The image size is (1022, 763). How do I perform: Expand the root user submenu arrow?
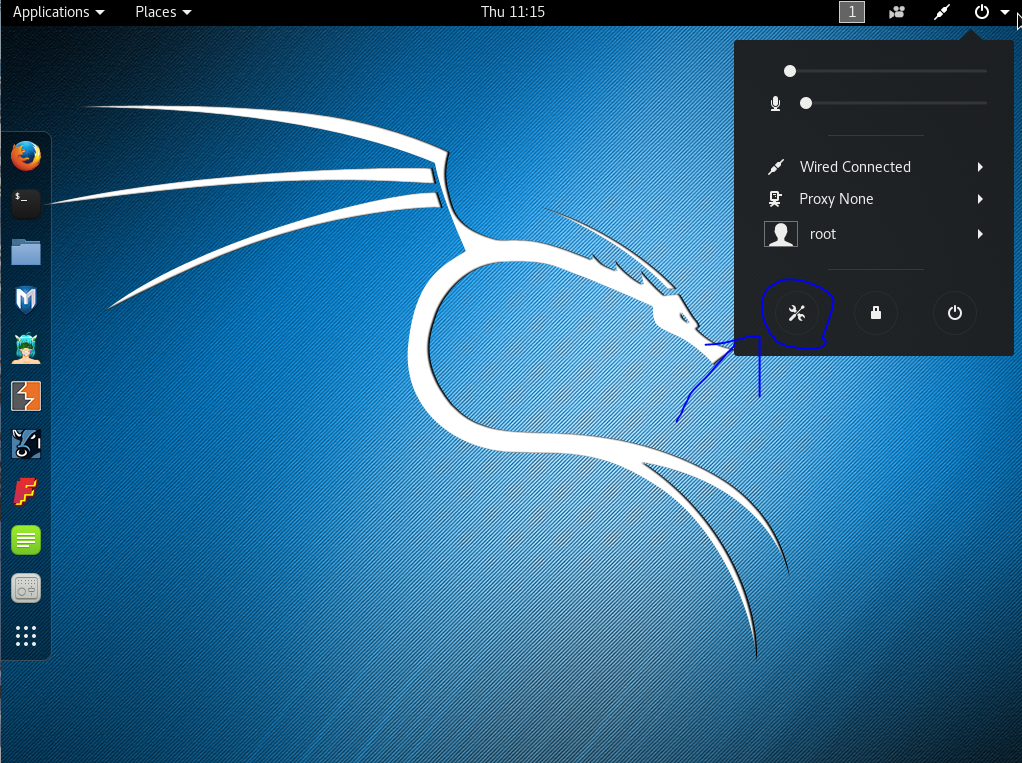980,234
